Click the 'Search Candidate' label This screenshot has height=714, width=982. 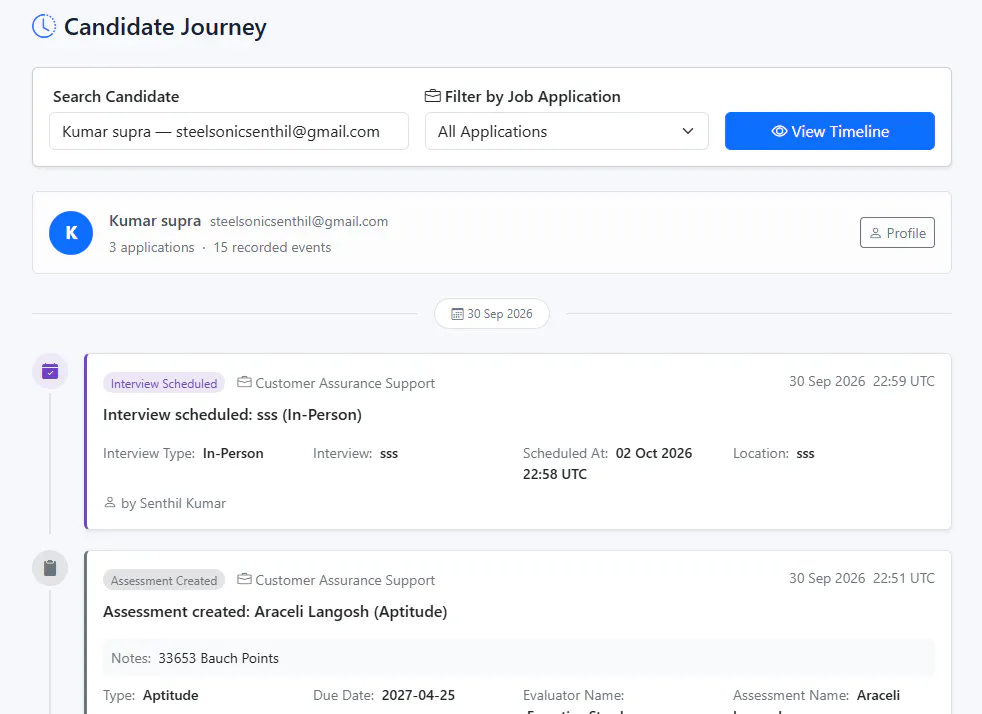pyautogui.click(x=116, y=96)
